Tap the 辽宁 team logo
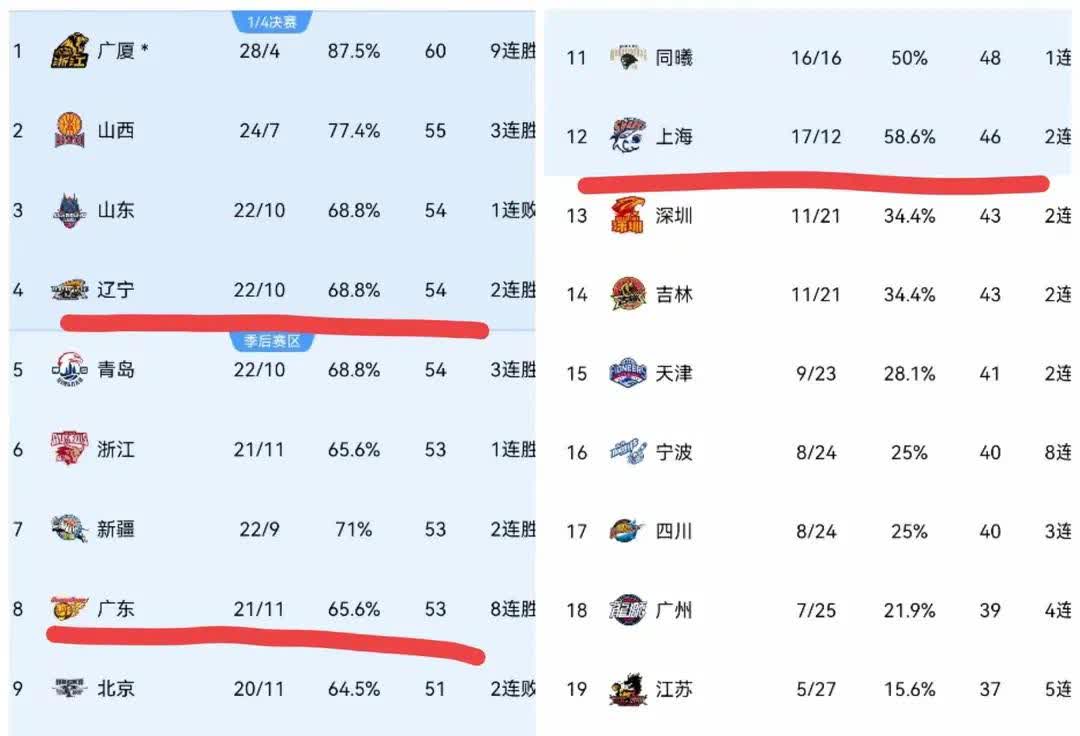 [x=70, y=290]
